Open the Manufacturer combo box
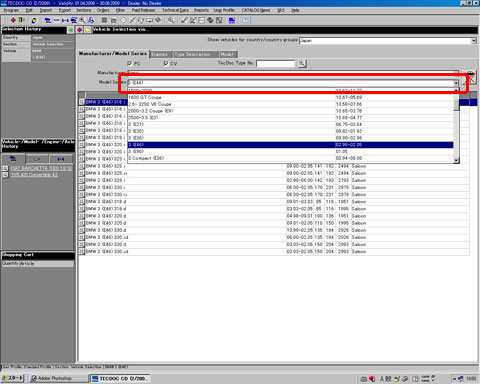480x384 pixels. (293, 72)
